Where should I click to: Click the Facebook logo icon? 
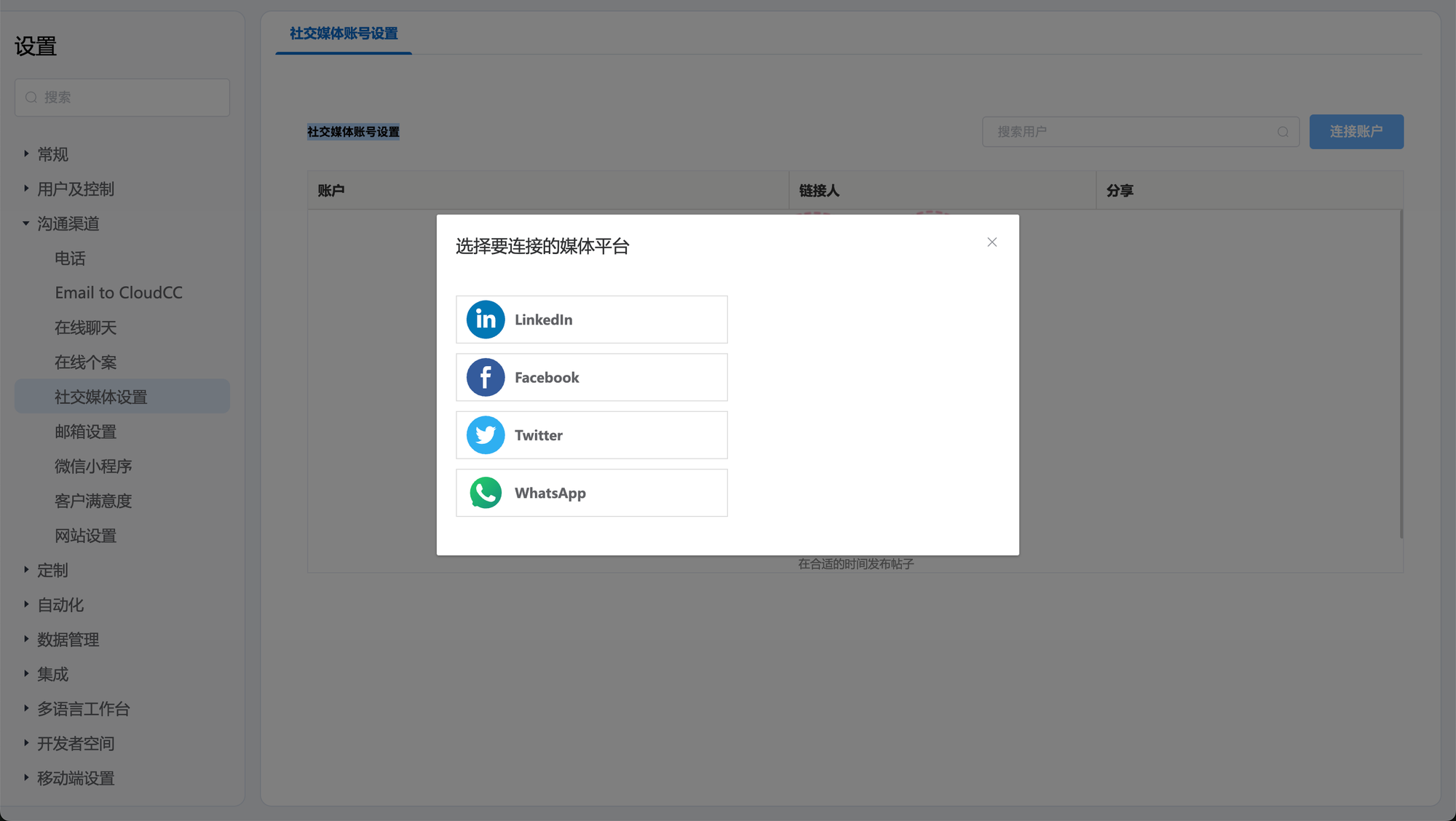click(x=486, y=377)
